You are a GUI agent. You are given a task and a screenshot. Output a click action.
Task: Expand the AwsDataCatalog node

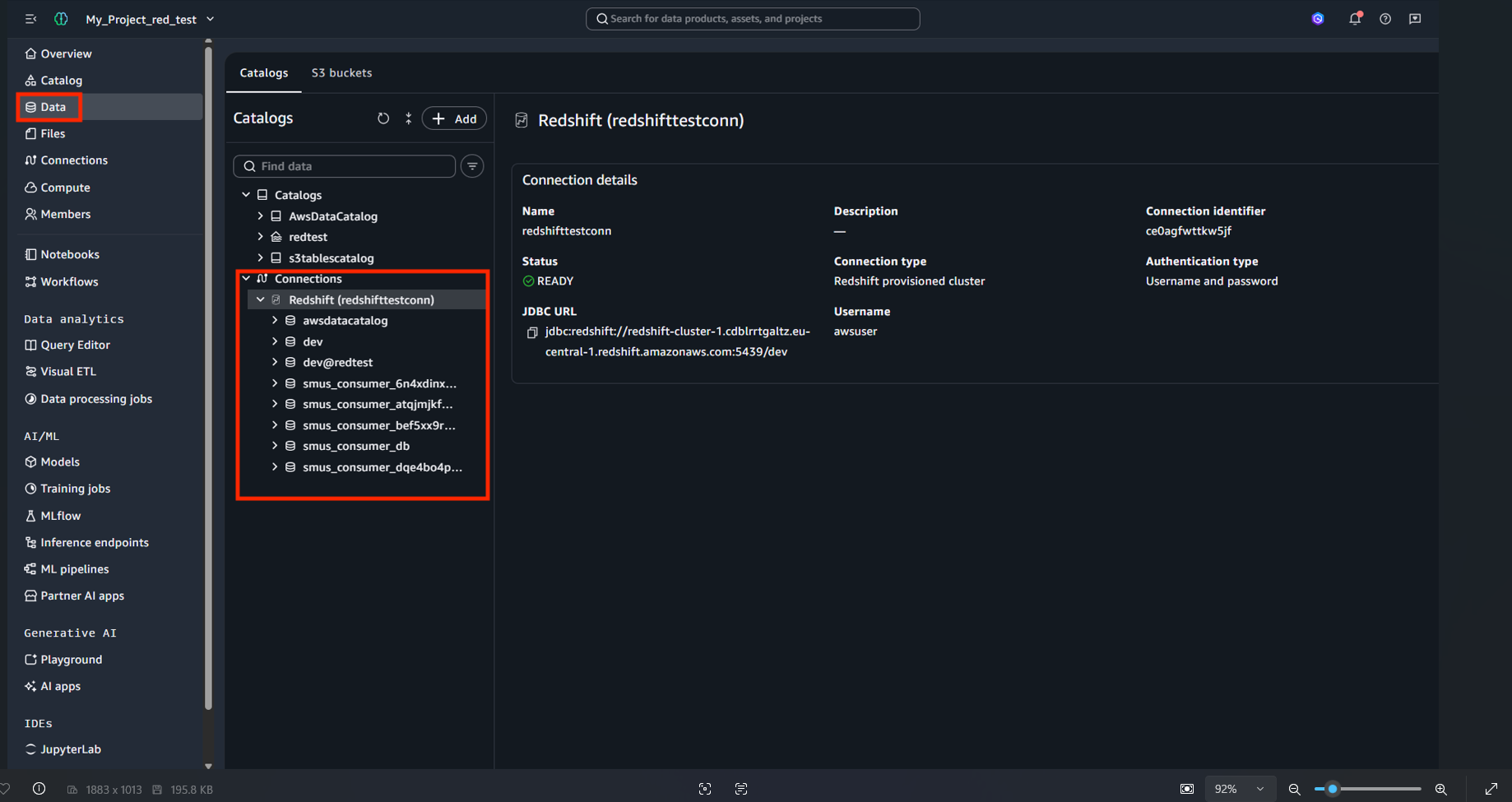pos(261,216)
